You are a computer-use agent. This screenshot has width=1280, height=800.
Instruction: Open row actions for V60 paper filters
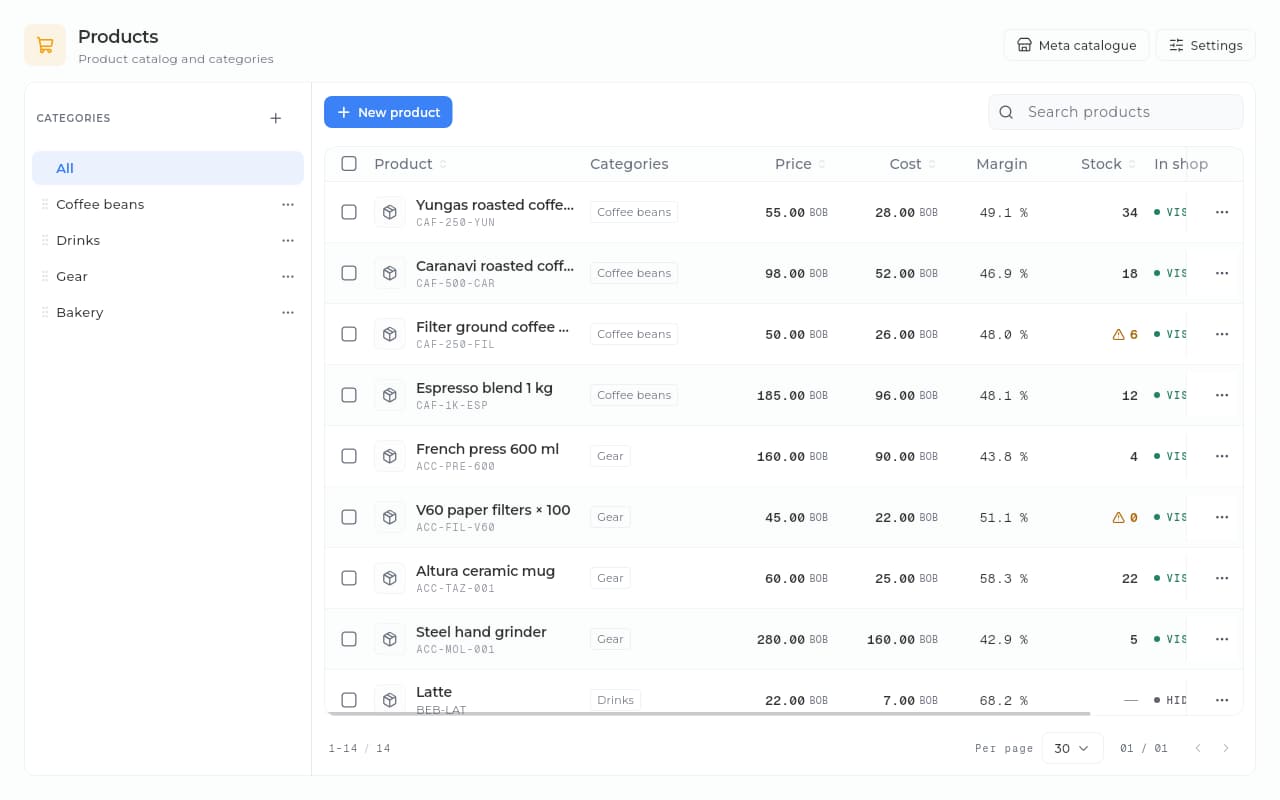click(x=1222, y=517)
